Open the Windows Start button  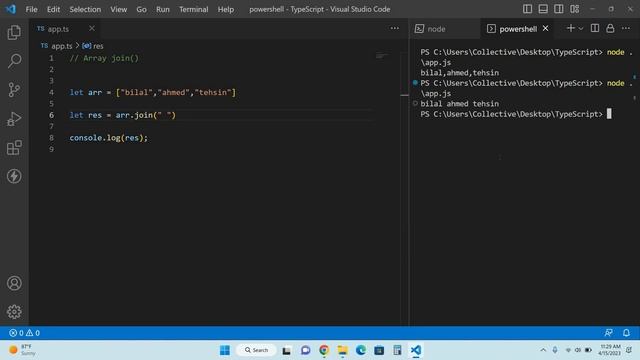(x=225, y=350)
